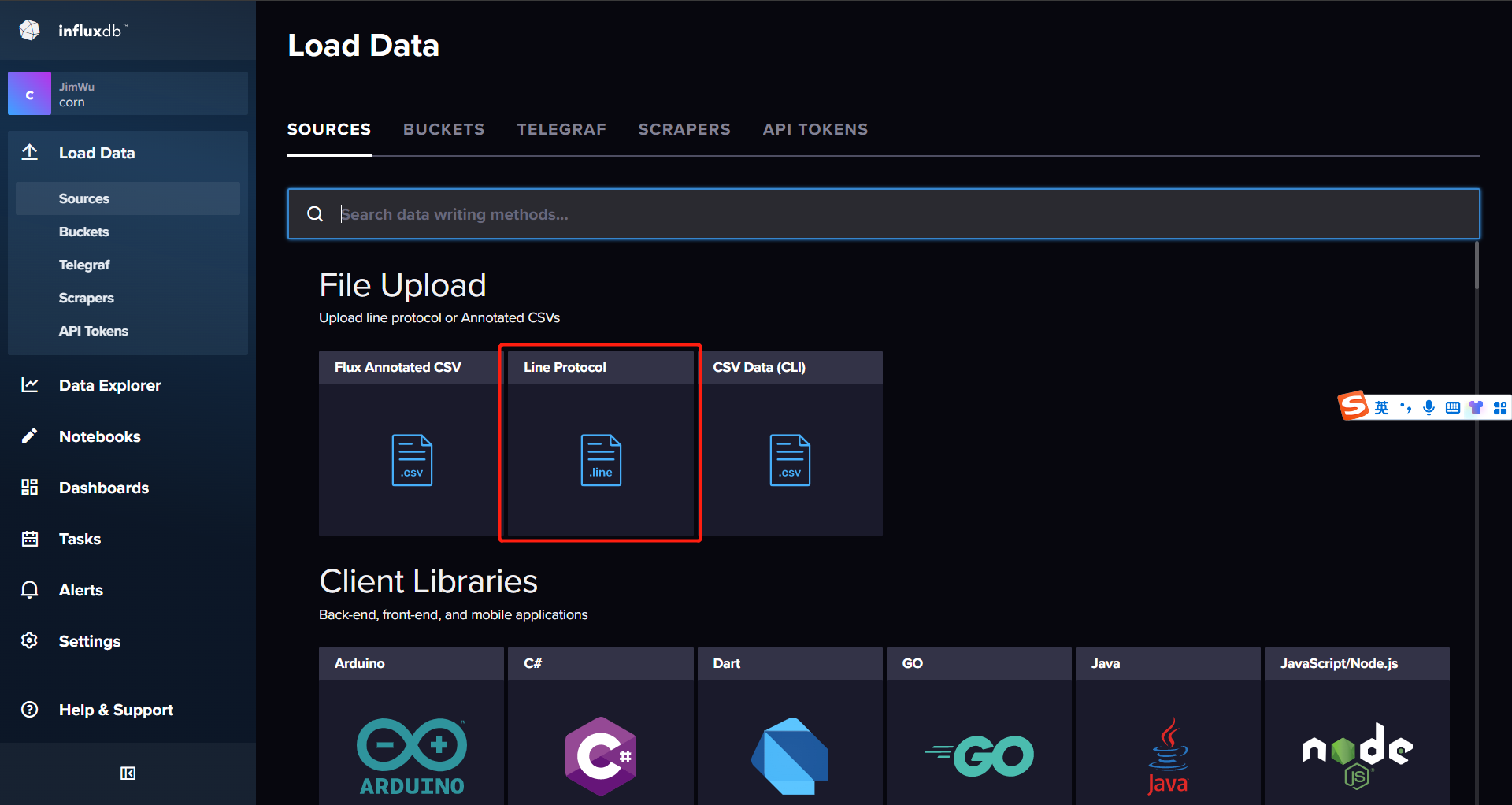Image resolution: width=1512 pixels, height=805 pixels.
Task: Click the GO card title
Action: click(912, 663)
